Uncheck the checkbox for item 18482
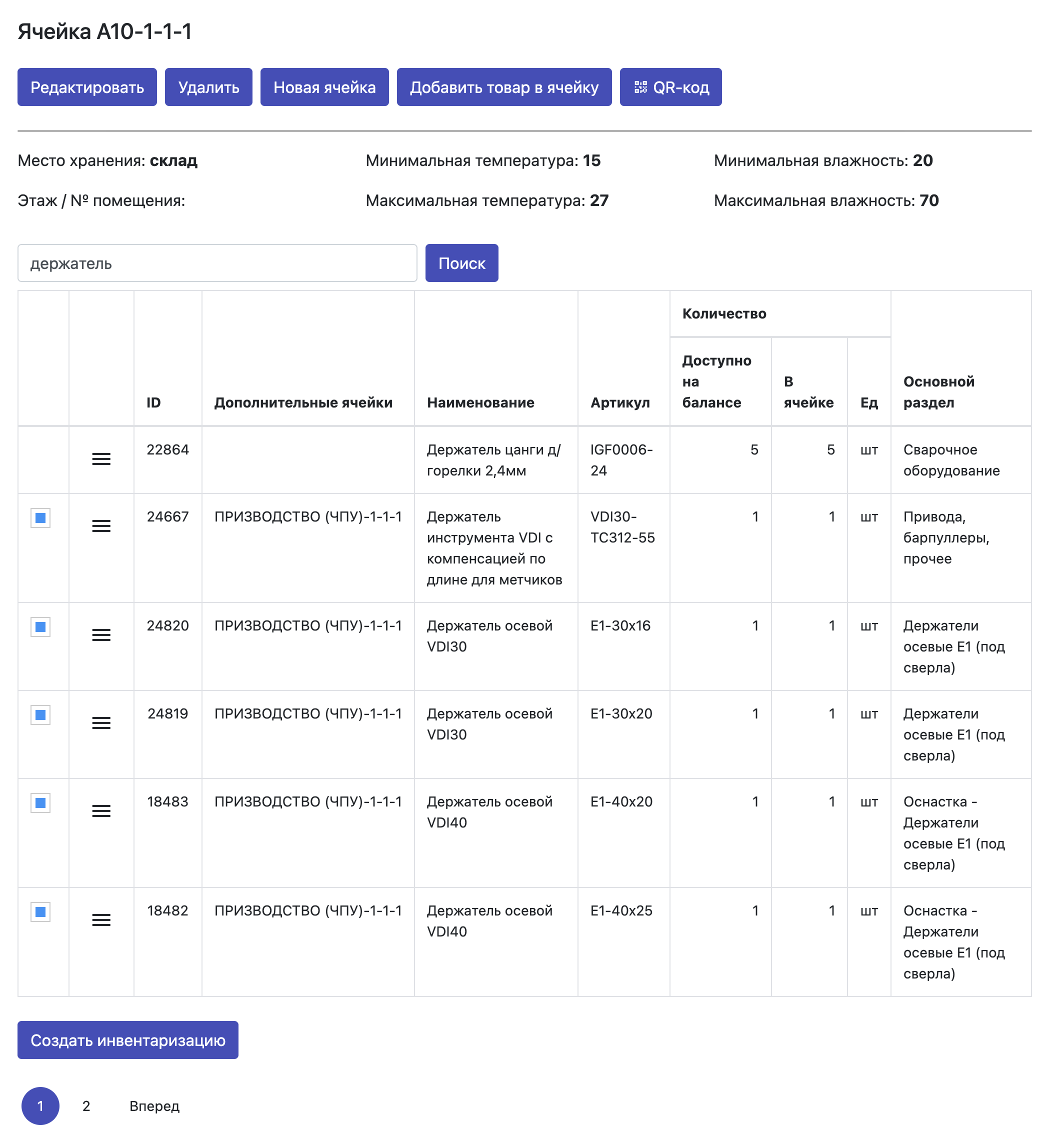Screen dimensions: 1054x1148 tap(40, 912)
